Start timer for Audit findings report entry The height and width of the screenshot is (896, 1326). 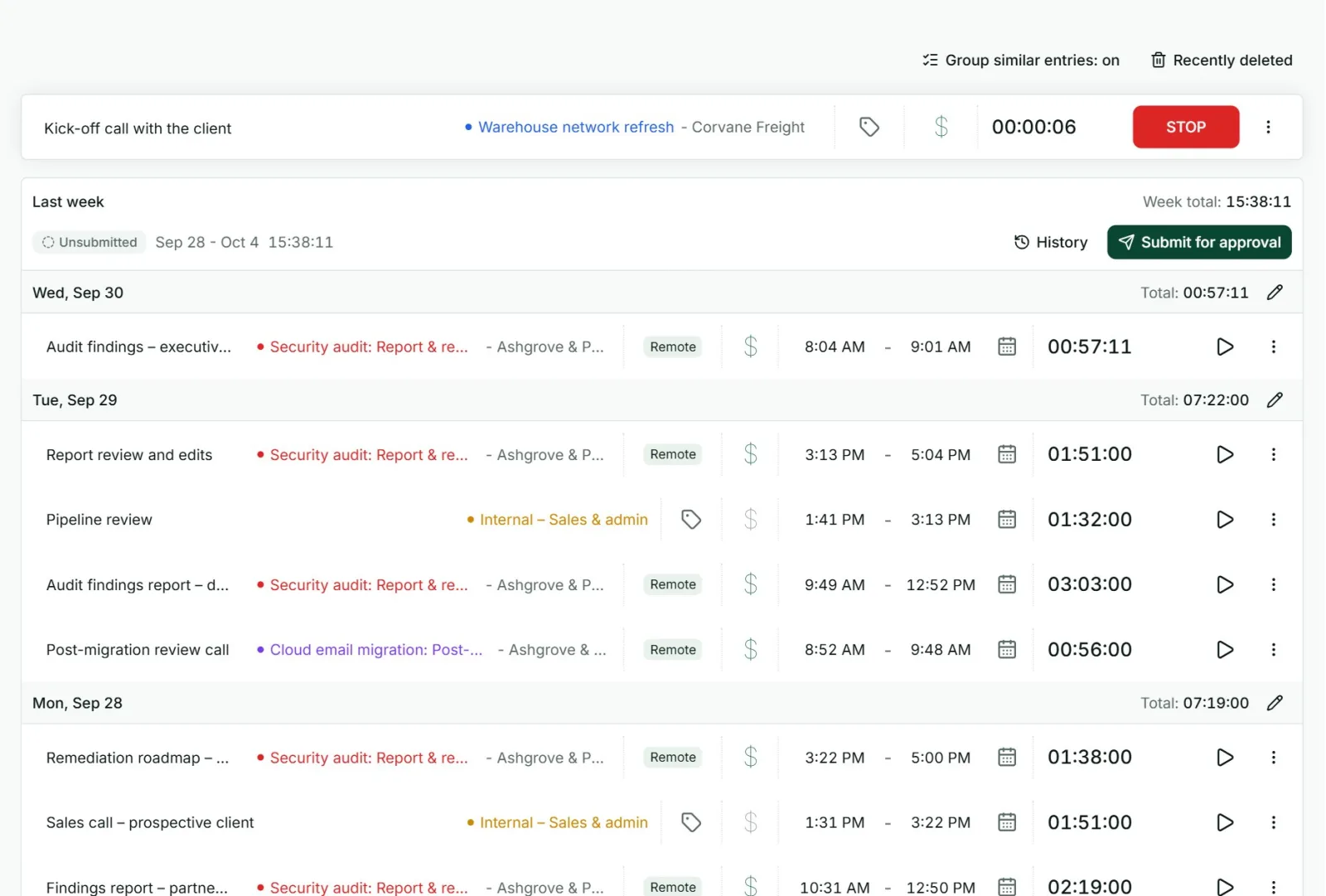(x=1225, y=584)
